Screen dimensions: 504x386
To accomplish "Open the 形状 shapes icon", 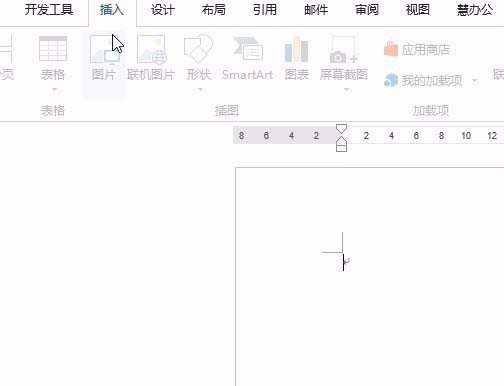I will coord(199,49).
